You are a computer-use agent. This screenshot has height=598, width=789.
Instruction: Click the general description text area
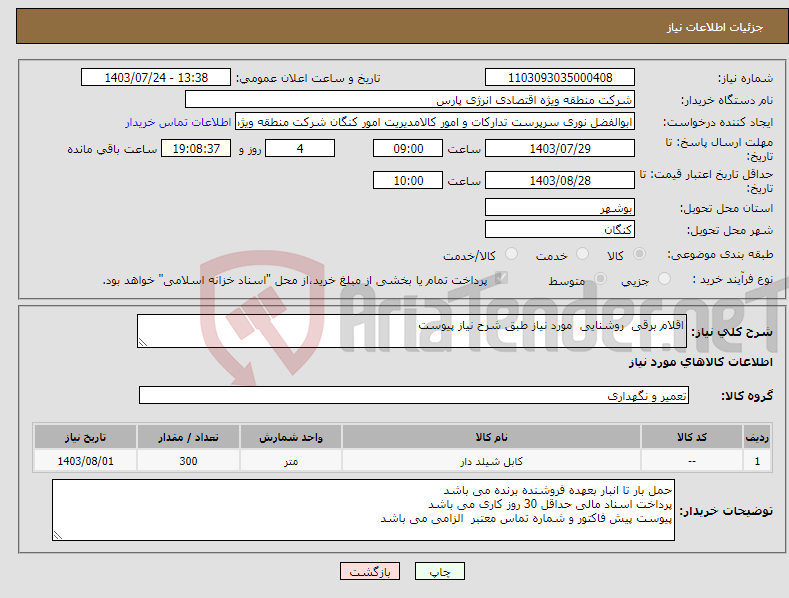pyautogui.click(x=412, y=331)
